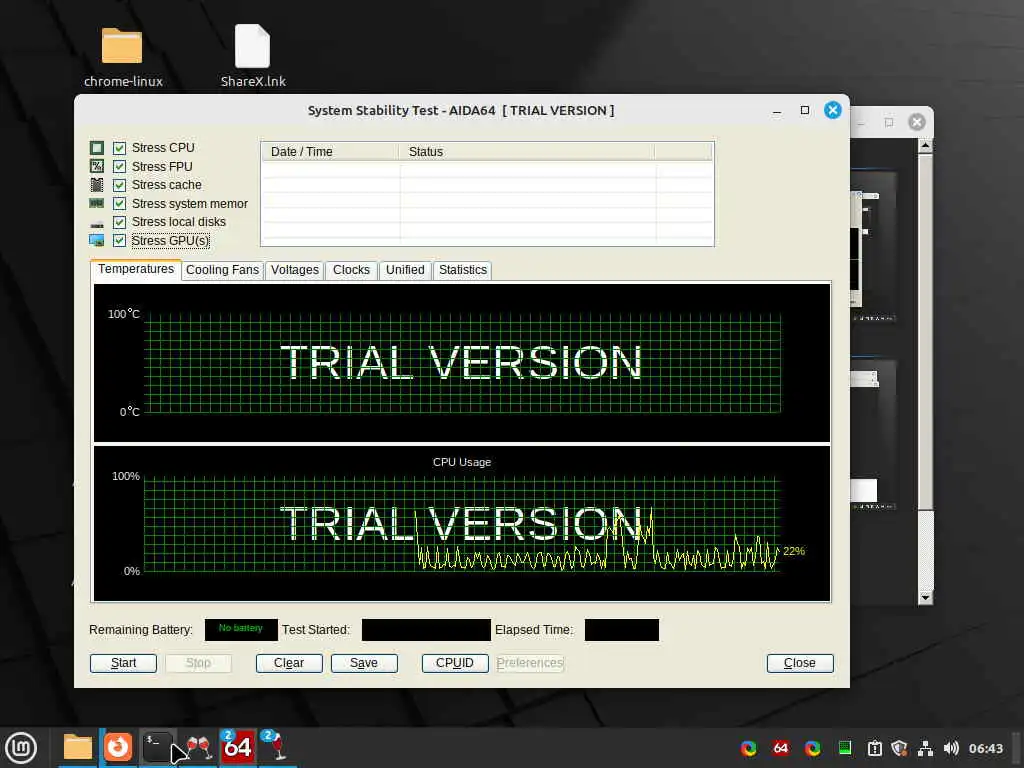The width and height of the screenshot is (1024, 768).
Task: Open the CPUID panel
Action: pyautogui.click(x=455, y=663)
